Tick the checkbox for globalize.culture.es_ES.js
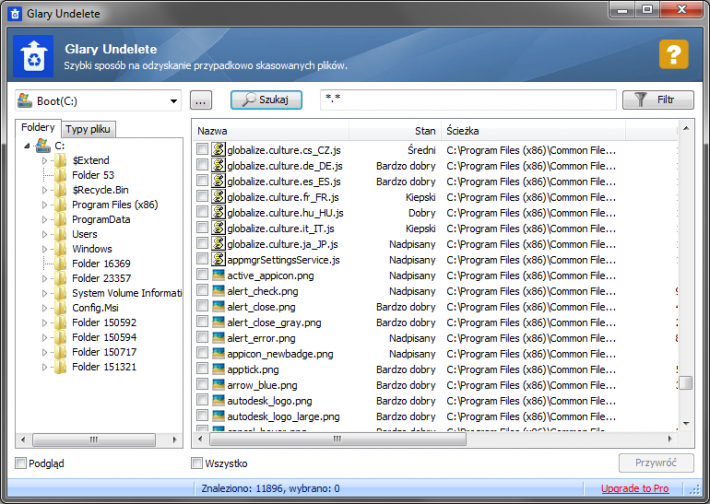Image resolution: width=710 pixels, height=504 pixels. 202,181
